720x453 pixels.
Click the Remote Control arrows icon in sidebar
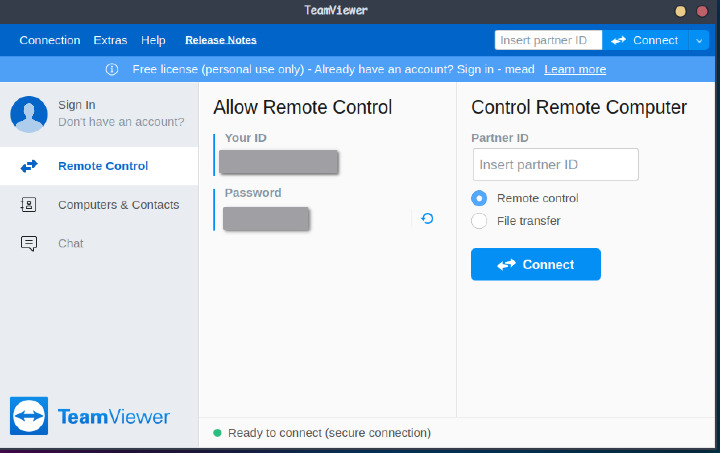pyautogui.click(x=29, y=166)
